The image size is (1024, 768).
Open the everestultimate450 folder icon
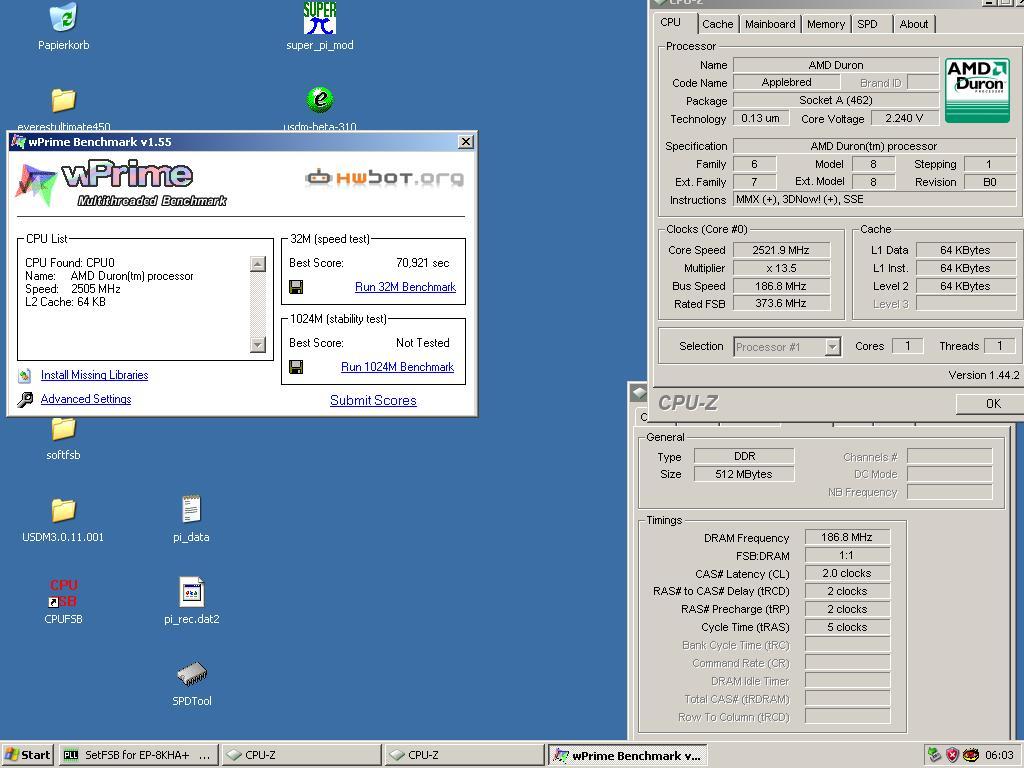pyautogui.click(x=63, y=100)
